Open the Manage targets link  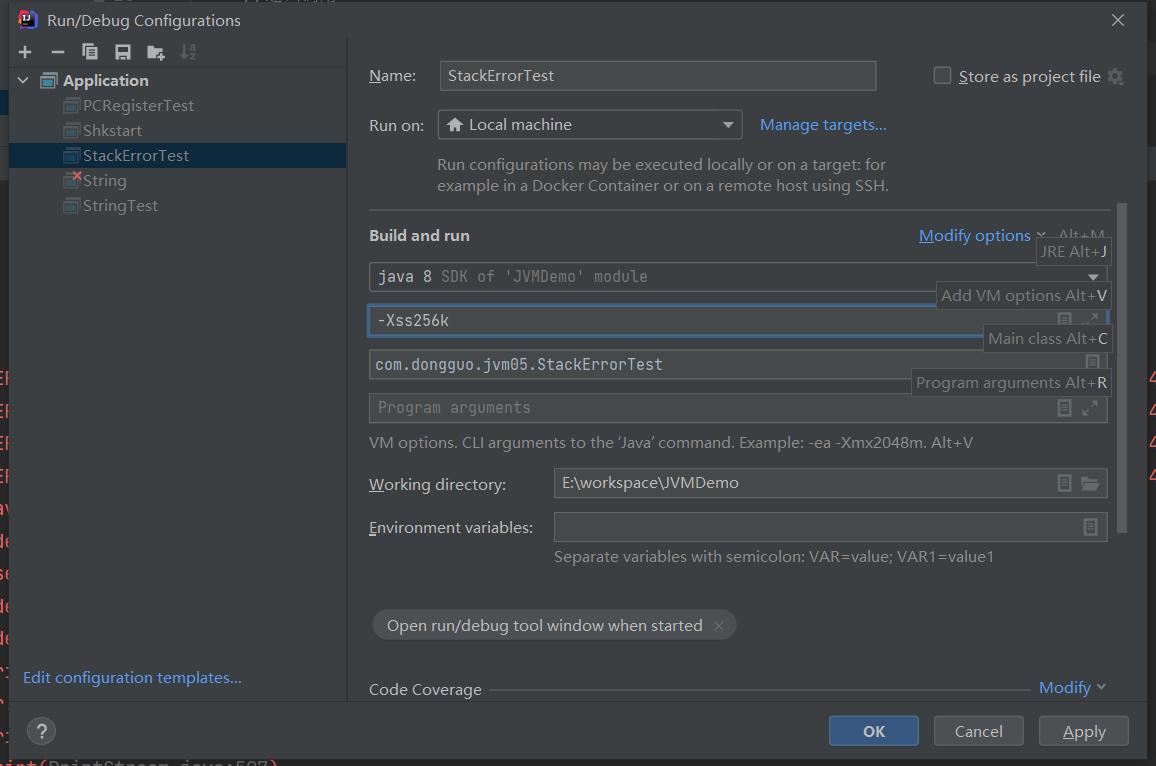[x=823, y=125]
